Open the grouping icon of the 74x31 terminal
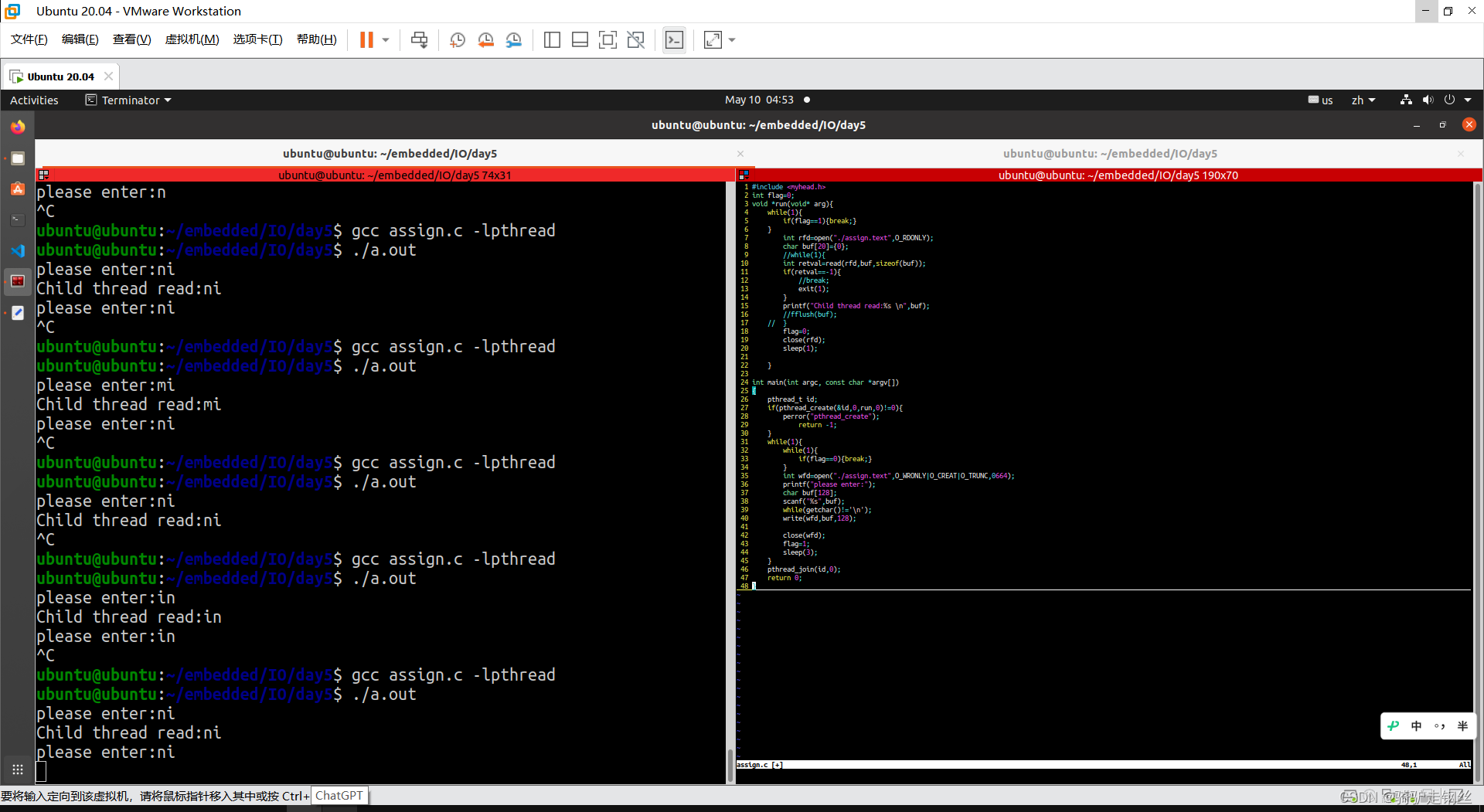Viewport: 1484px width, 812px height. [44, 175]
